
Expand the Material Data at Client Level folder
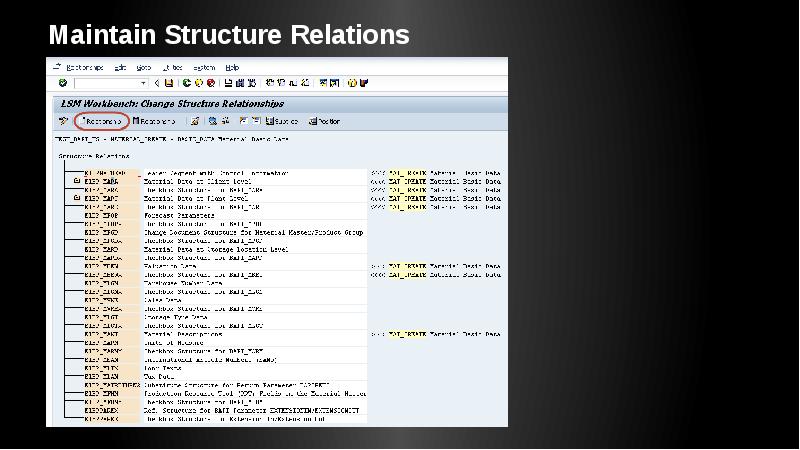(77, 181)
